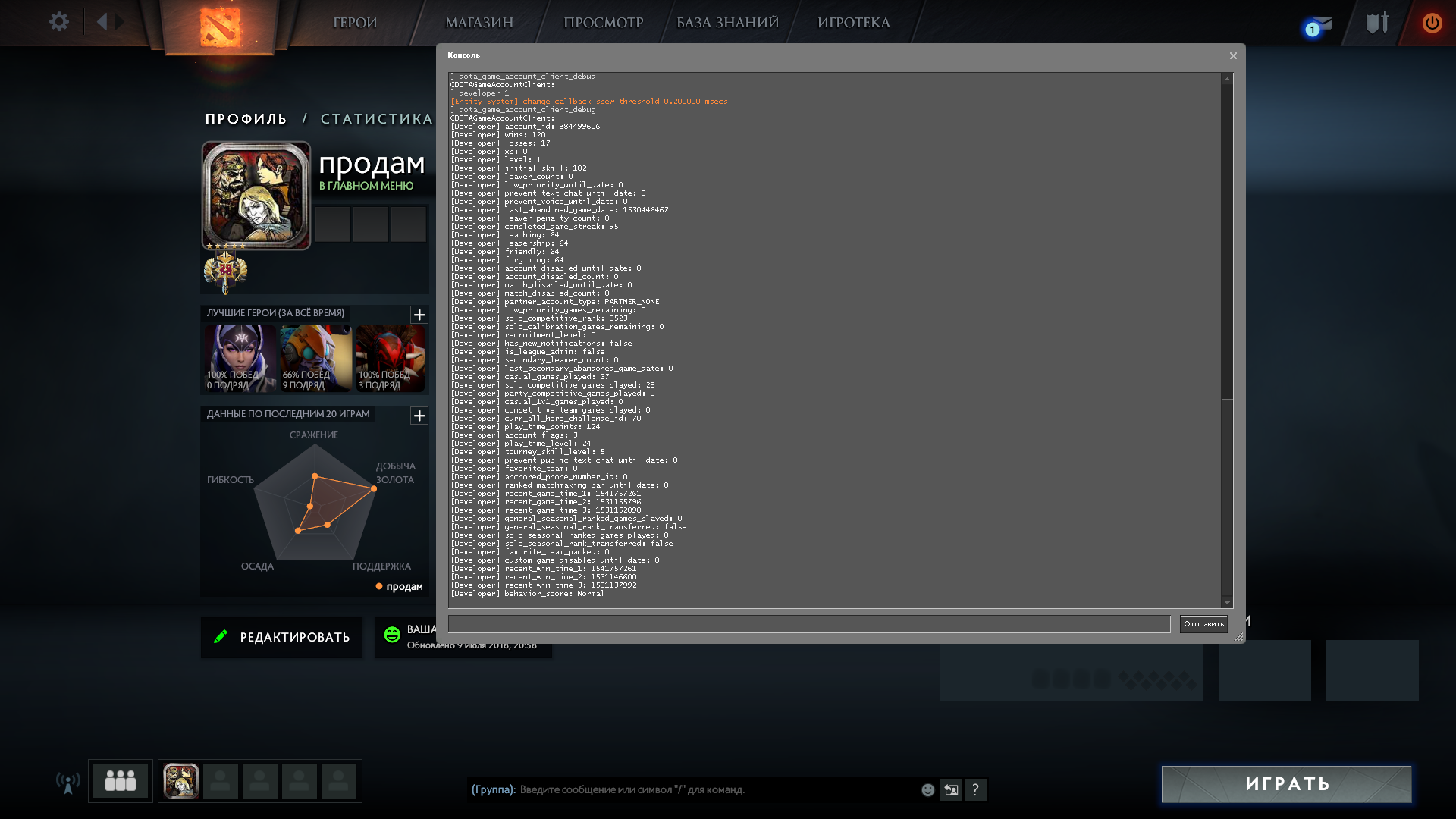Open the voice broadcast antenna icon
This screenshot has width=1456, height=819.
(68, 783)
